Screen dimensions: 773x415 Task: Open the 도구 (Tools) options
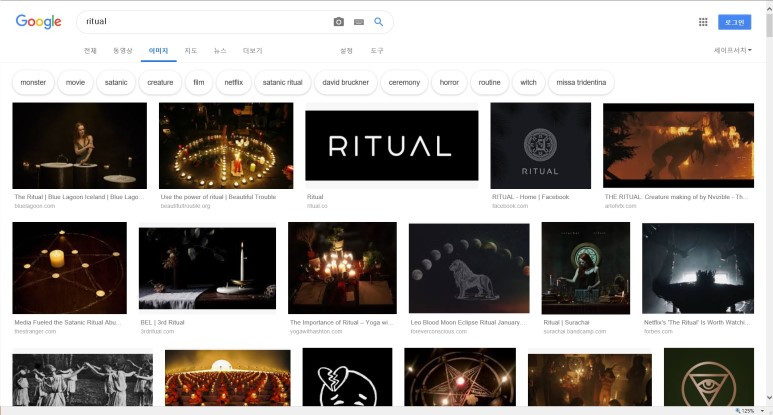click(x=377, y=51)
